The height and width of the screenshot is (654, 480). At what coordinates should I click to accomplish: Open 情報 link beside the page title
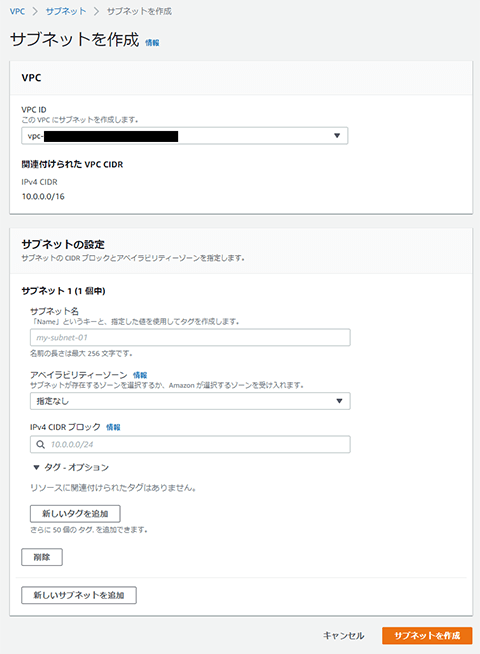152,43
